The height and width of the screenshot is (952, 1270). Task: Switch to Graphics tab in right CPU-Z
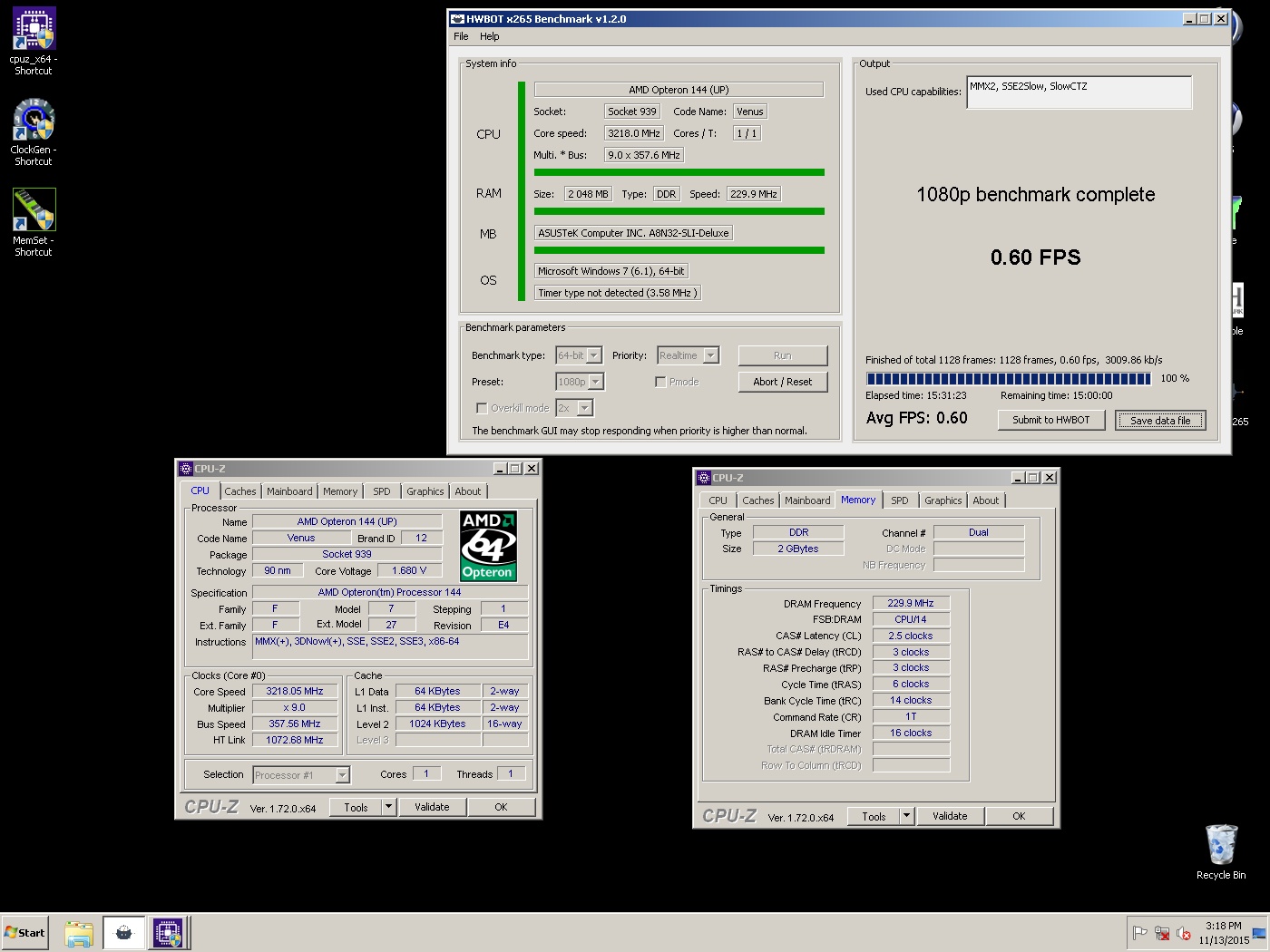[x=943, y=500]
